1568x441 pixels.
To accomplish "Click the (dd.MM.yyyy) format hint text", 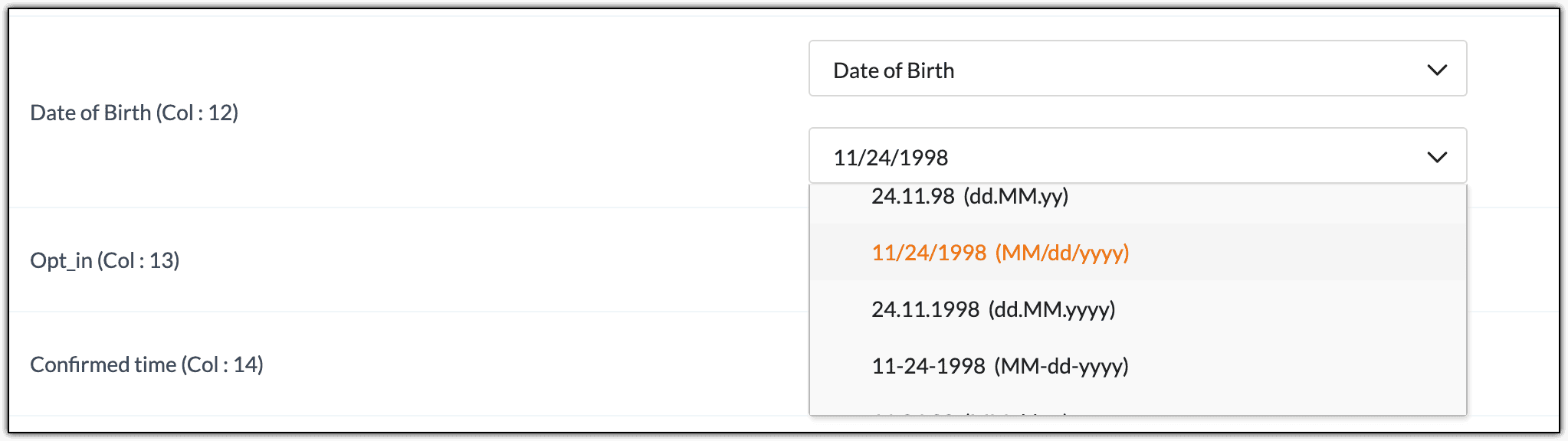I will tap(1051, 310).
